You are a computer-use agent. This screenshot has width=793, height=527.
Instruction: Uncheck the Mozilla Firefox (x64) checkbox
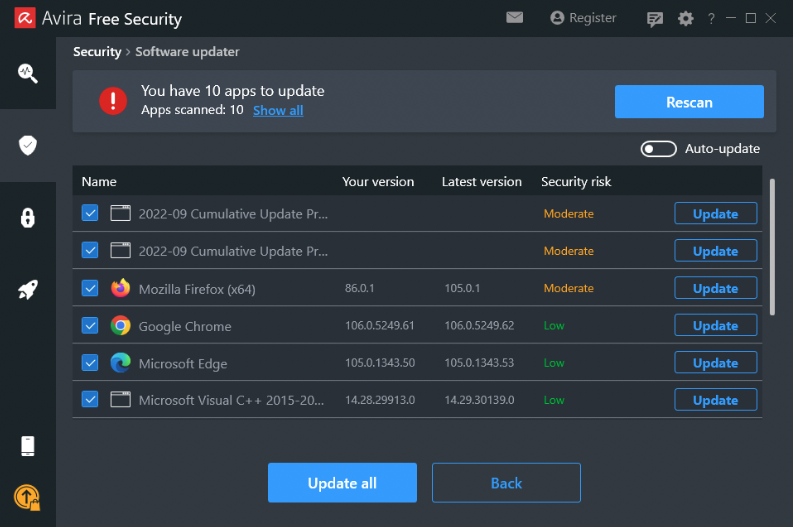[x=90, y=288]
